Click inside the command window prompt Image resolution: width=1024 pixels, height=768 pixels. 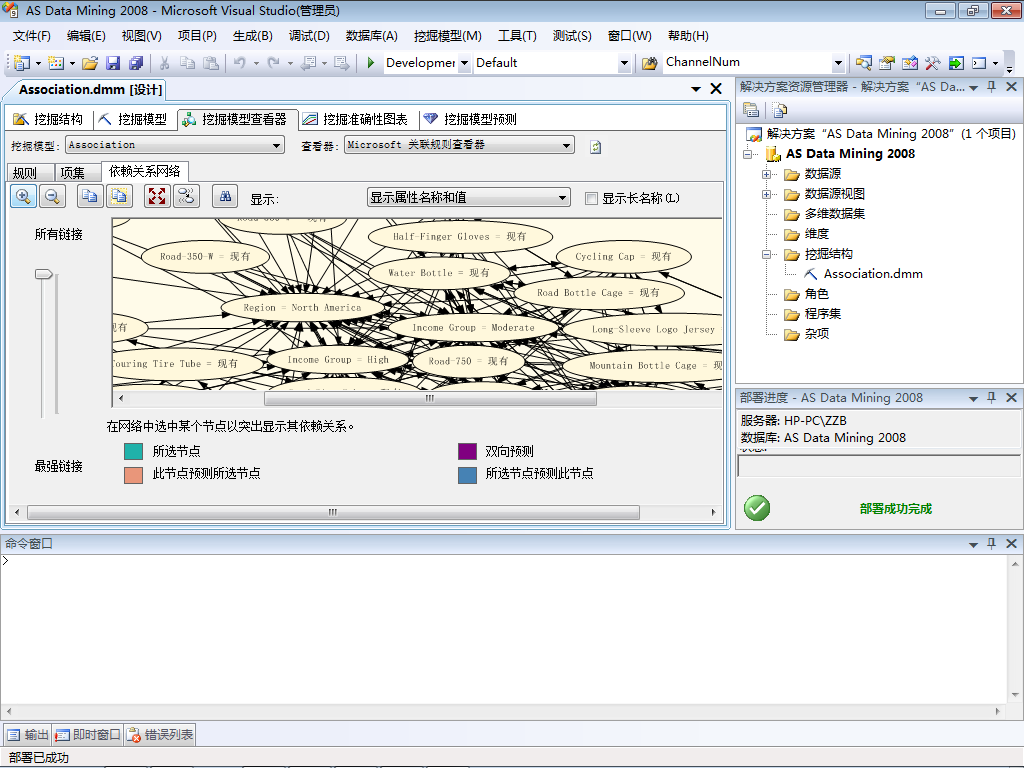click(x=503, y=628)
